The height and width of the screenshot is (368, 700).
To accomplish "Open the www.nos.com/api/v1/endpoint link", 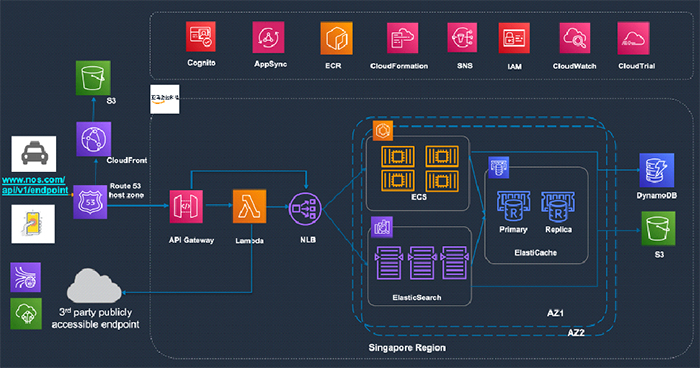I will (x=35, y=185).
